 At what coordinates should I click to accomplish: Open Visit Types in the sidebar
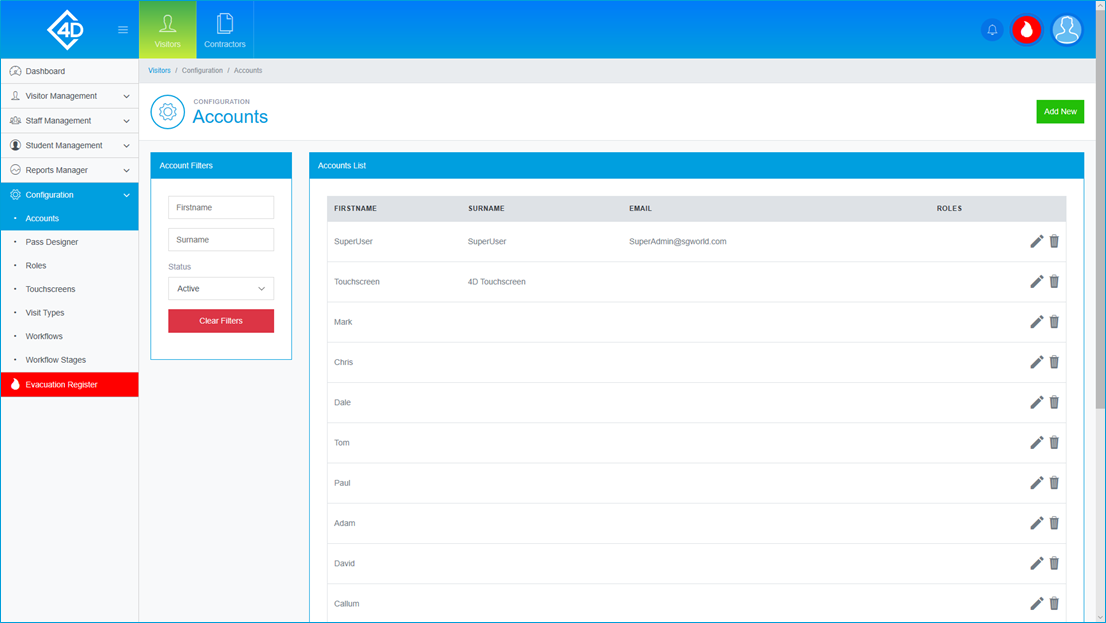pos(70,313)
